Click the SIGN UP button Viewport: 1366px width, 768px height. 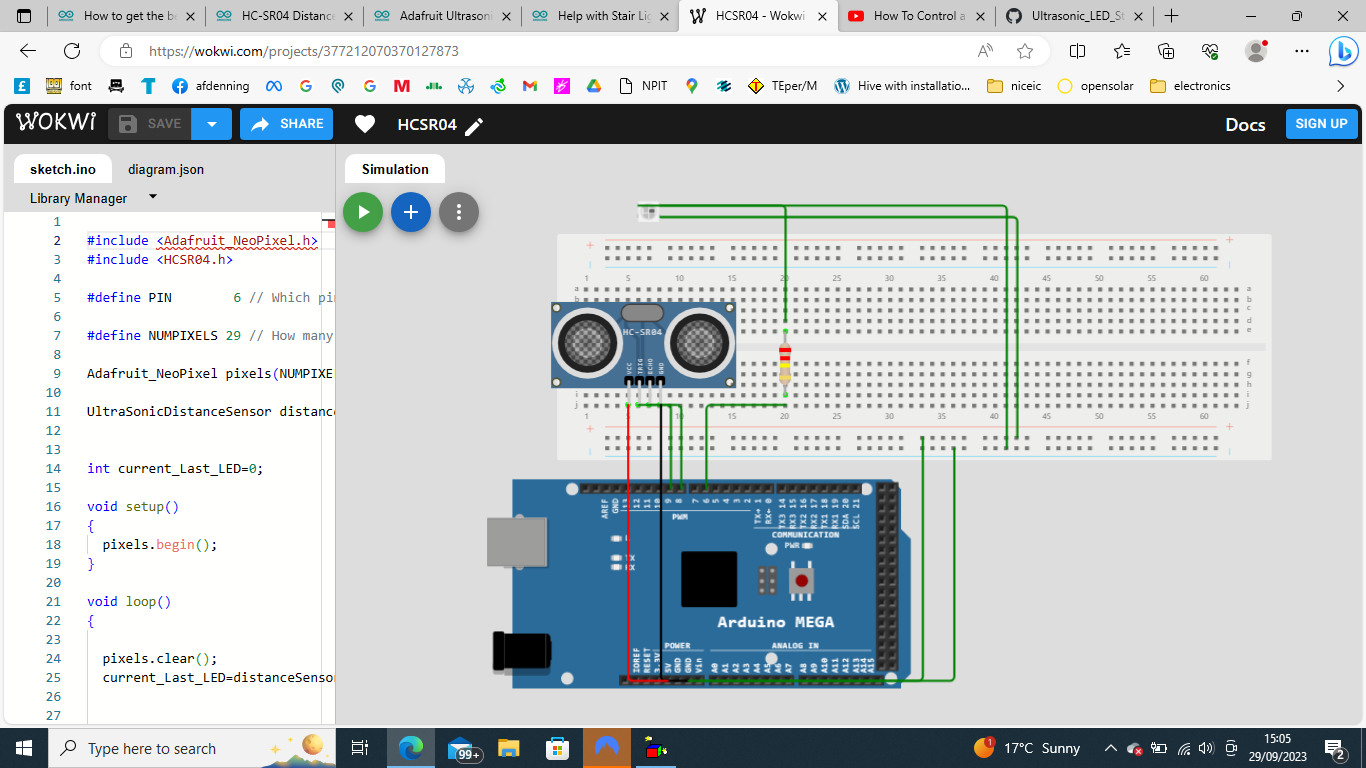pos(1321,124)
